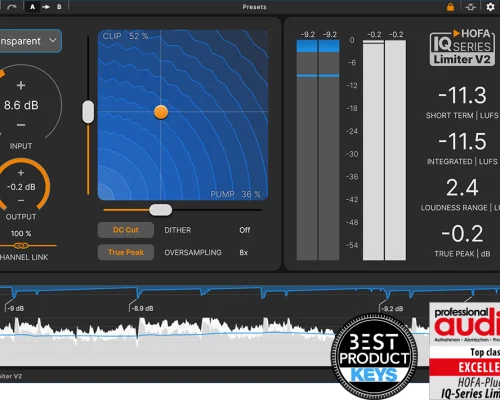Click the horizontal PUMP slider handle
500x400 pixels.
160,210
